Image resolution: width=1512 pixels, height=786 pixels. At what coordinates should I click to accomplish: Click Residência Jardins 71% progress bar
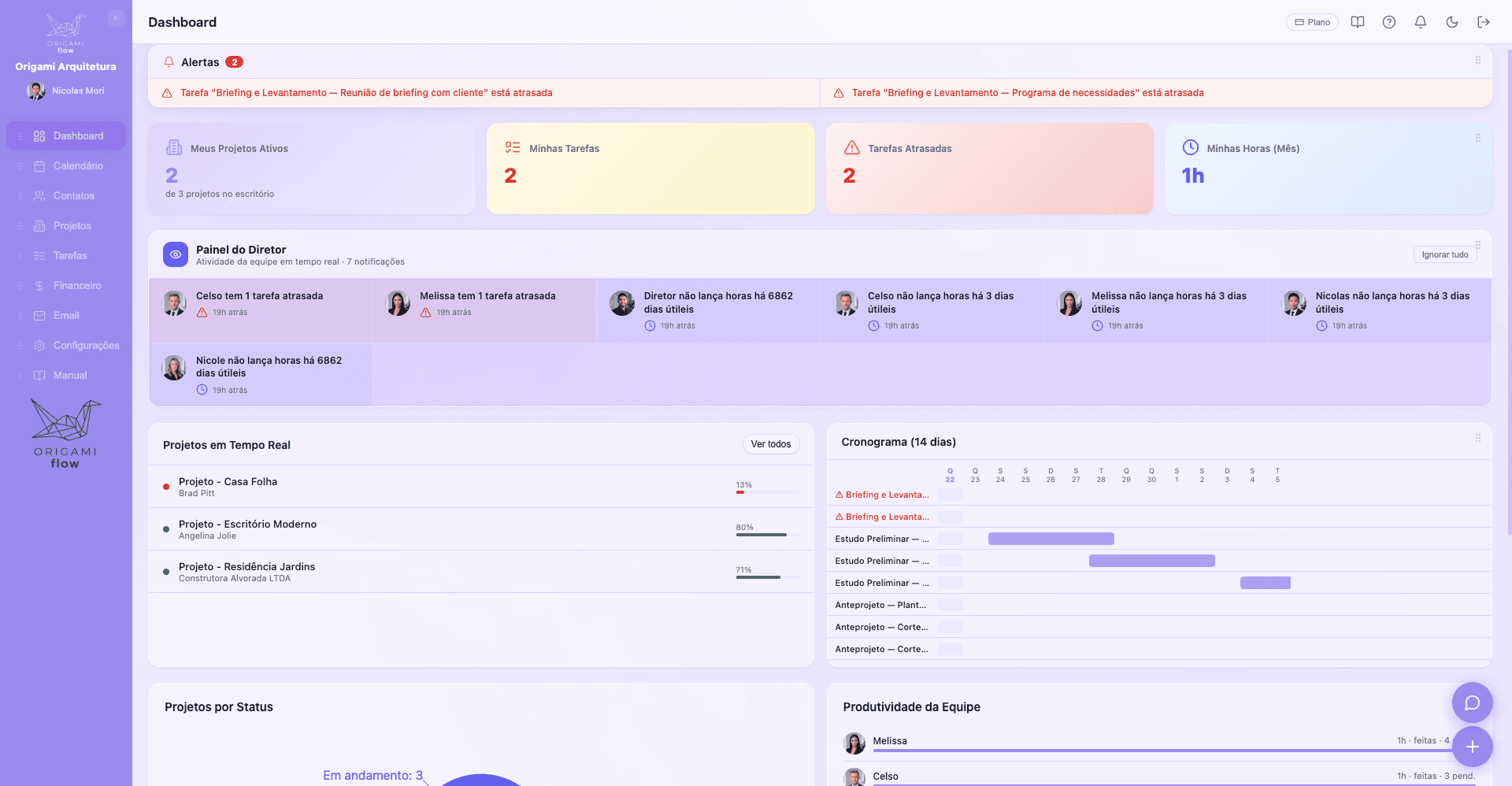[x=767, y=577]
